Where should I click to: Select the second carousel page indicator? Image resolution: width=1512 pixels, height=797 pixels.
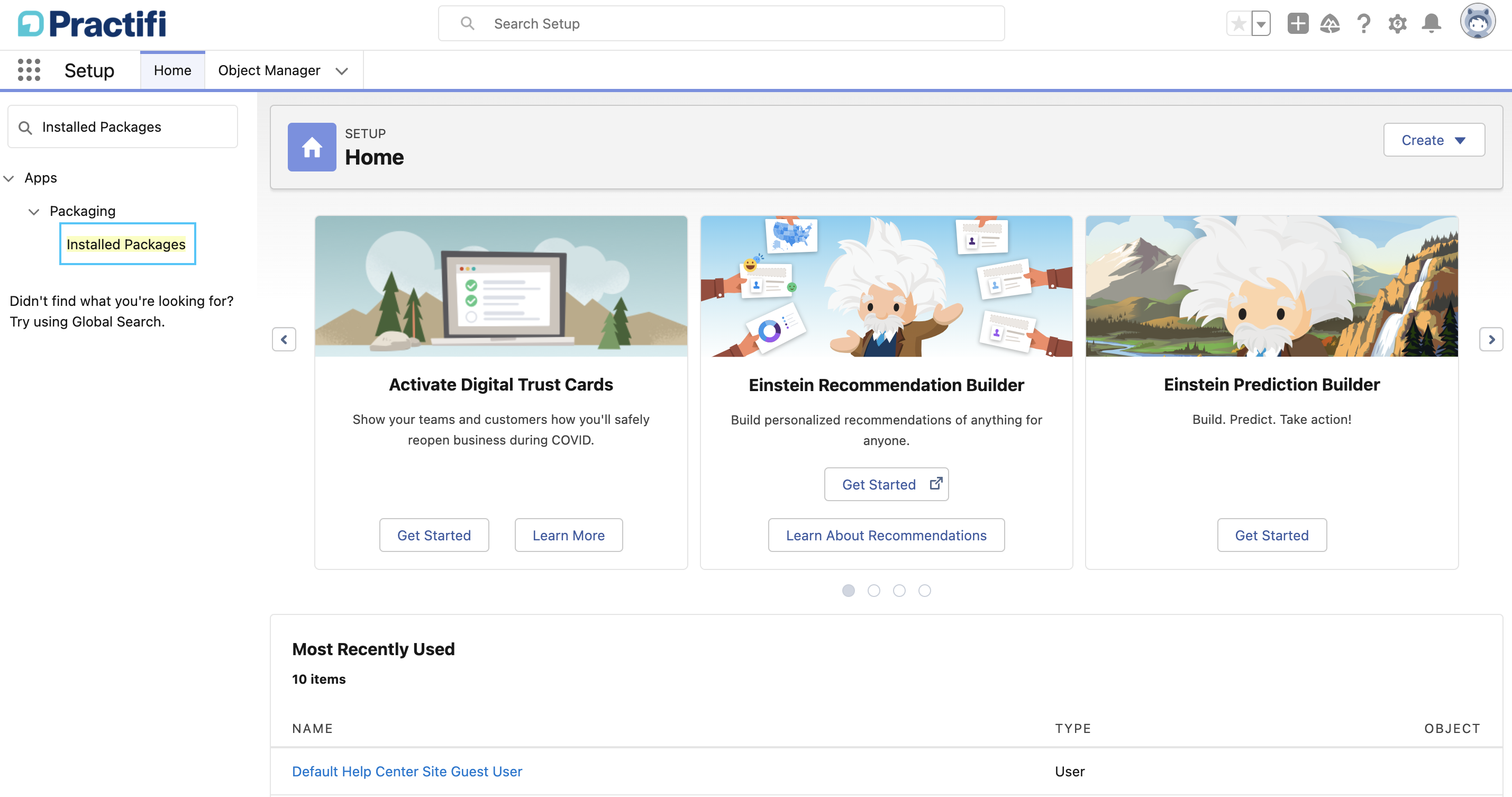click(x=873, y=590)
